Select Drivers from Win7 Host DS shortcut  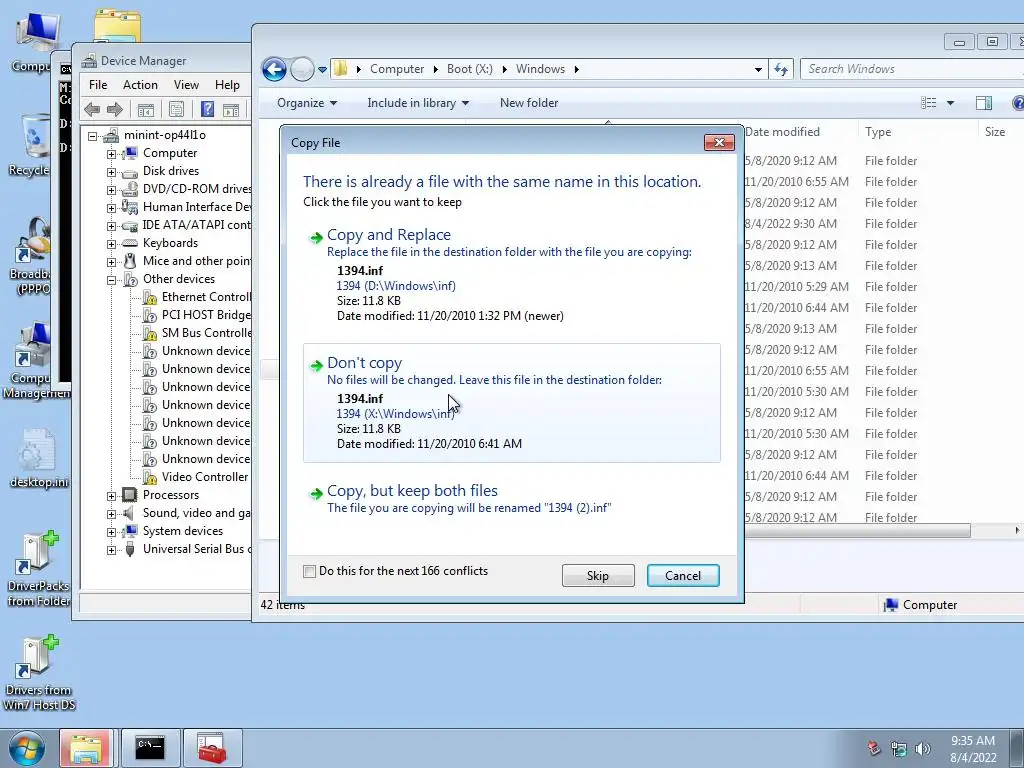pos(39,673)
